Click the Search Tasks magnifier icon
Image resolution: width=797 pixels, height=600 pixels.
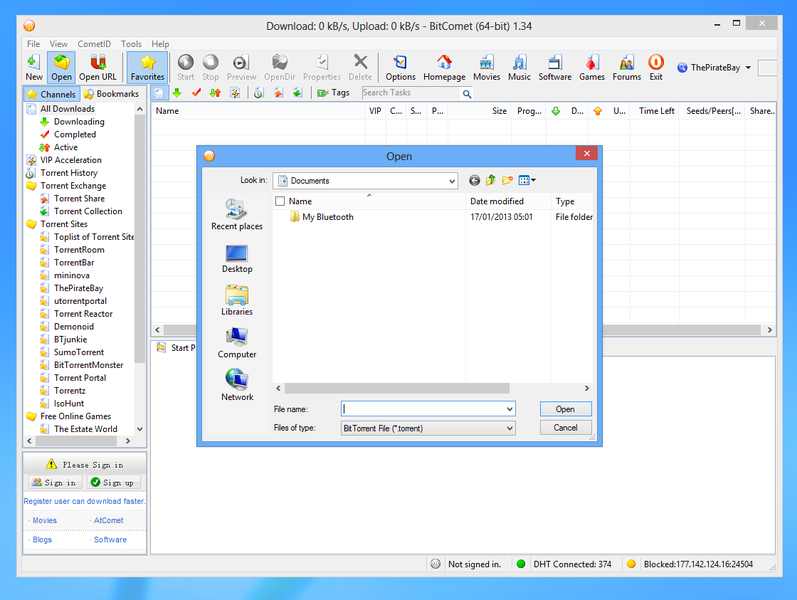pos(467,94)
